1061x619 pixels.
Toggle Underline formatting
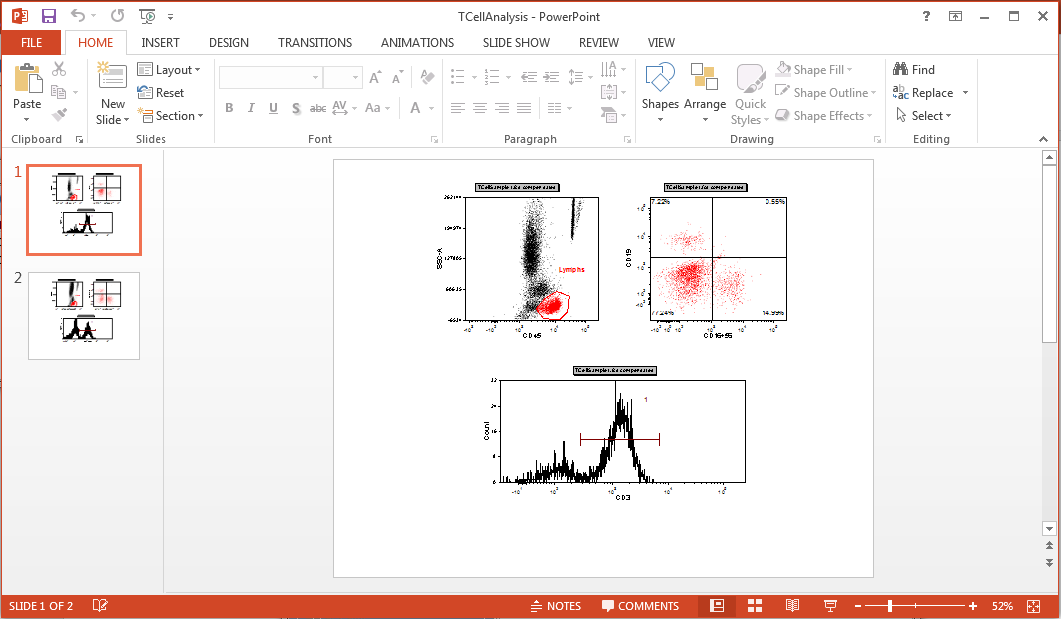[x=273, y=108]
